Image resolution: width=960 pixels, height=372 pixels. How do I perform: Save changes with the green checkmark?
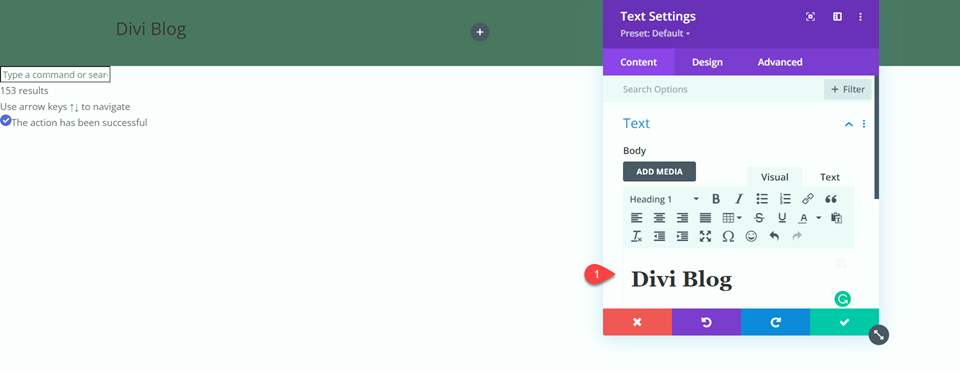[844, 322]
